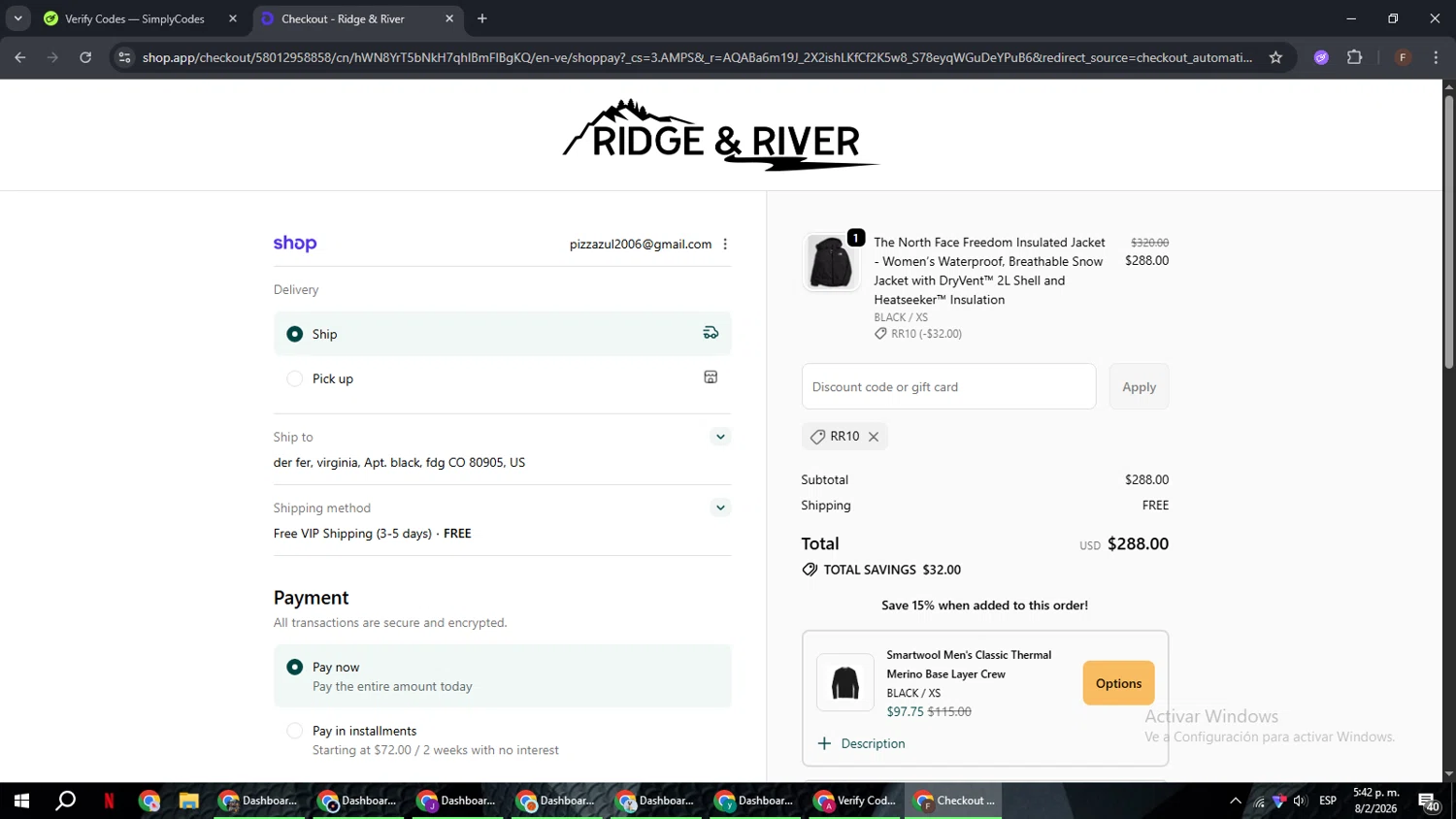Image resolution: width=1456 pixels, height=819 pixels.
Task: Show hidden system tray icons
Action: (x=1235, y=801)
